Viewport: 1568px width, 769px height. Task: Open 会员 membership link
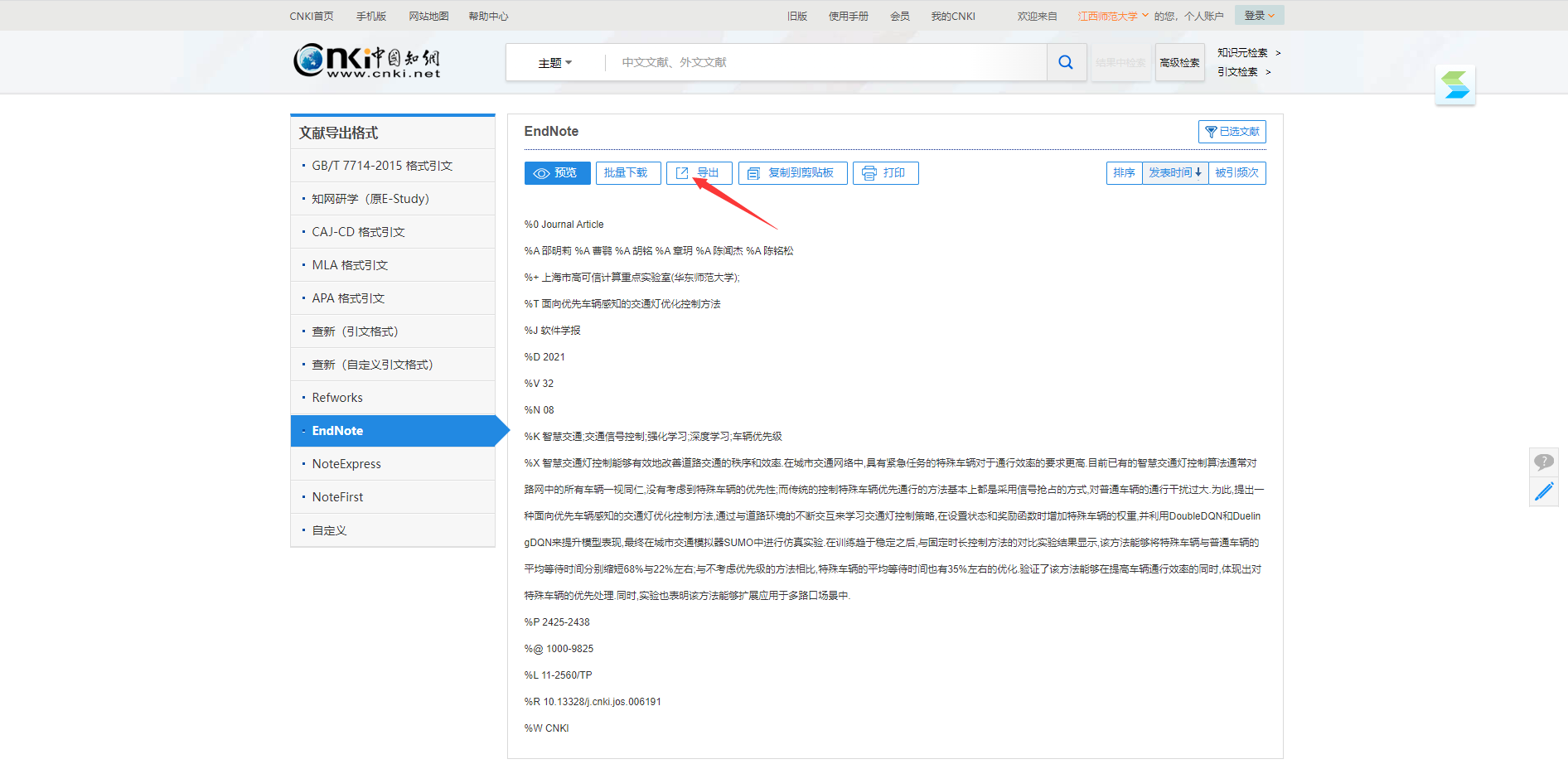(900, 16)
